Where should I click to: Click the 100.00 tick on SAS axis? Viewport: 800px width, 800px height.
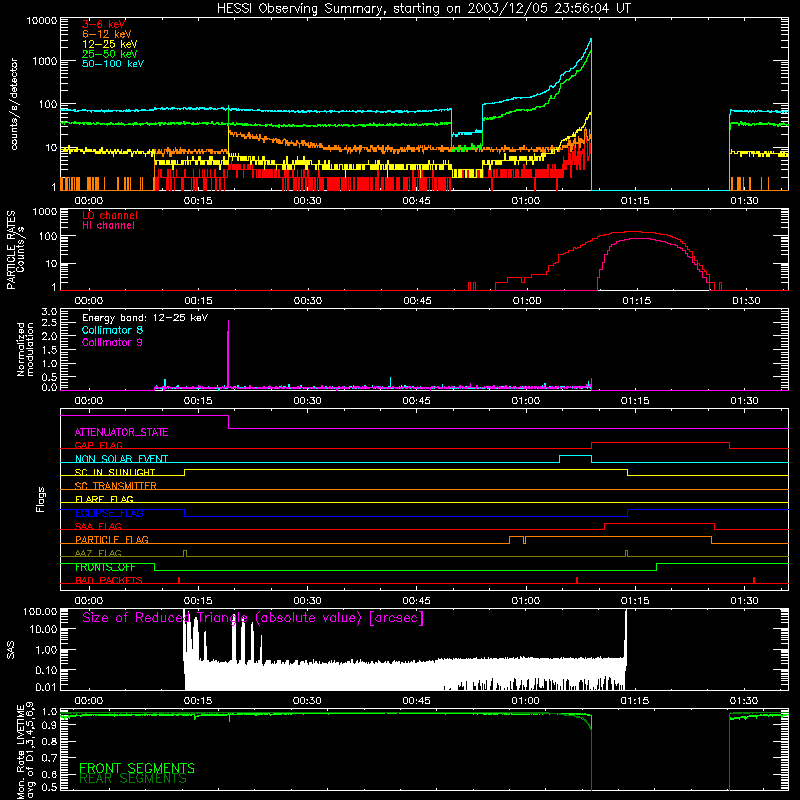[40, 611]
